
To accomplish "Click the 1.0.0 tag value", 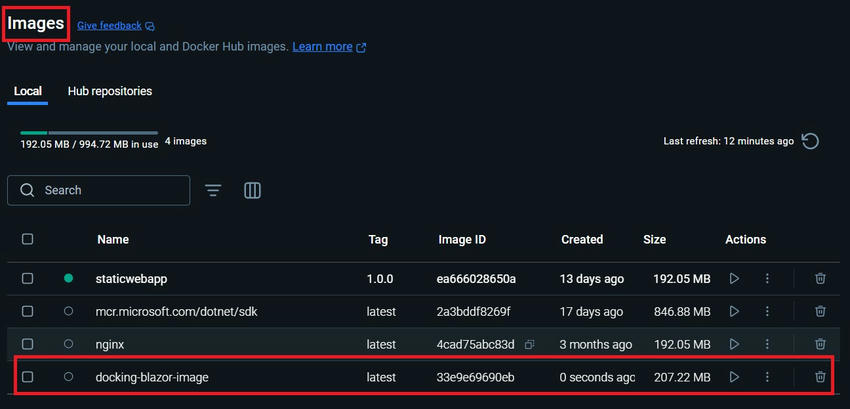I will [380, 279].
